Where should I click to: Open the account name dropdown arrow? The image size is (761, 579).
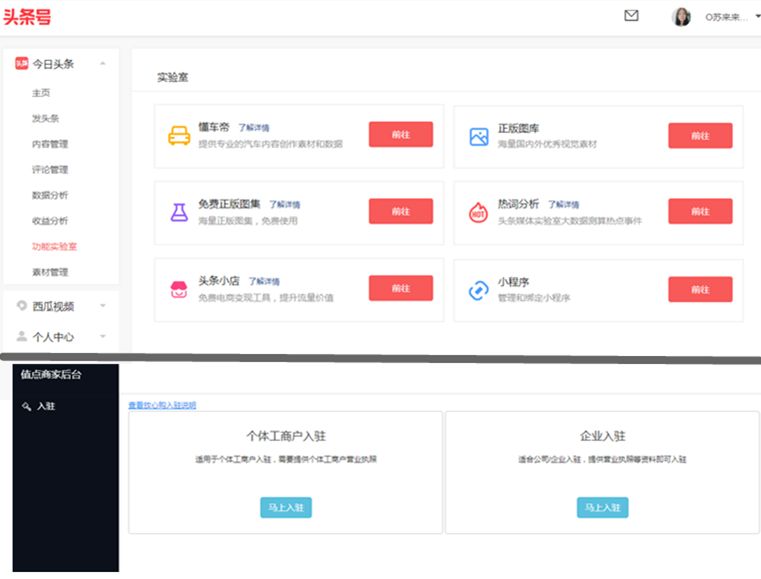click(x=758, y=17)
